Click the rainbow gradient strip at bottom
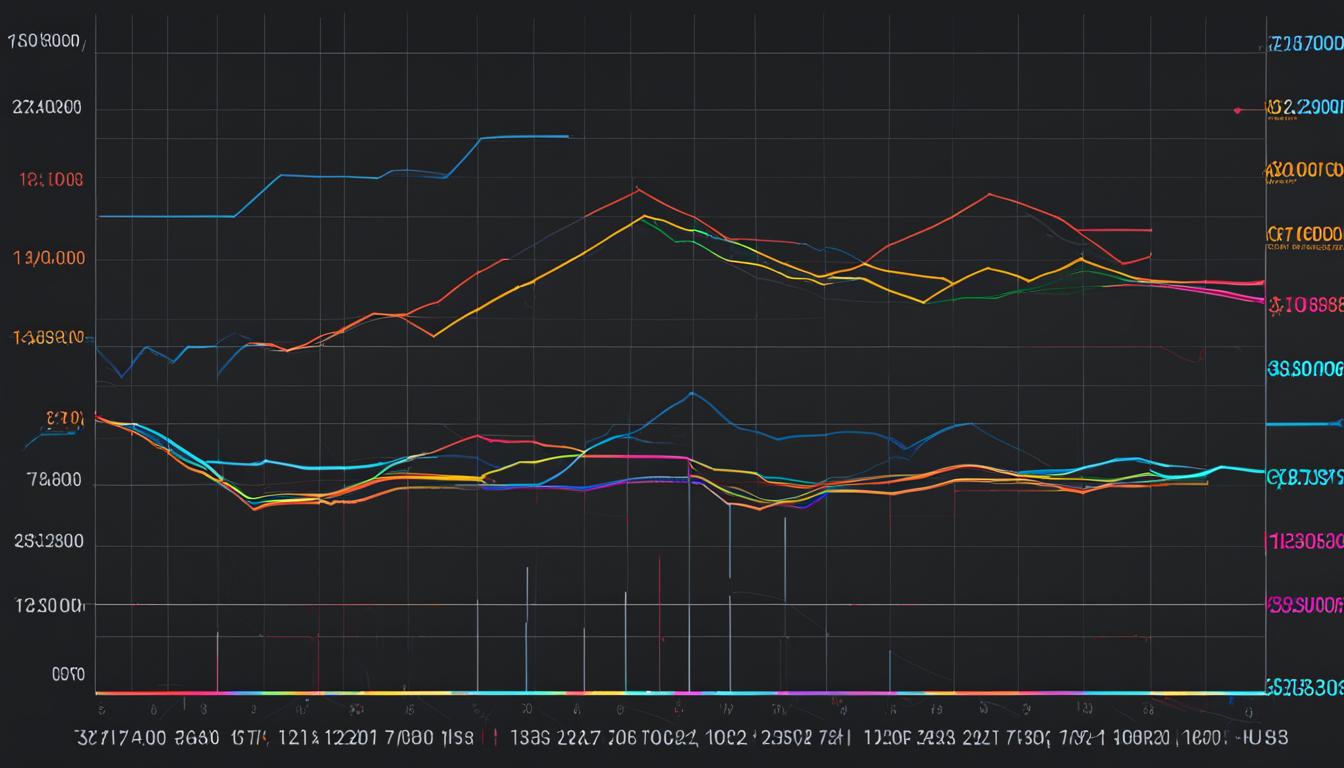Viewport: 1344px width, 768px height. pyautogui.click(x=670, y=690)
